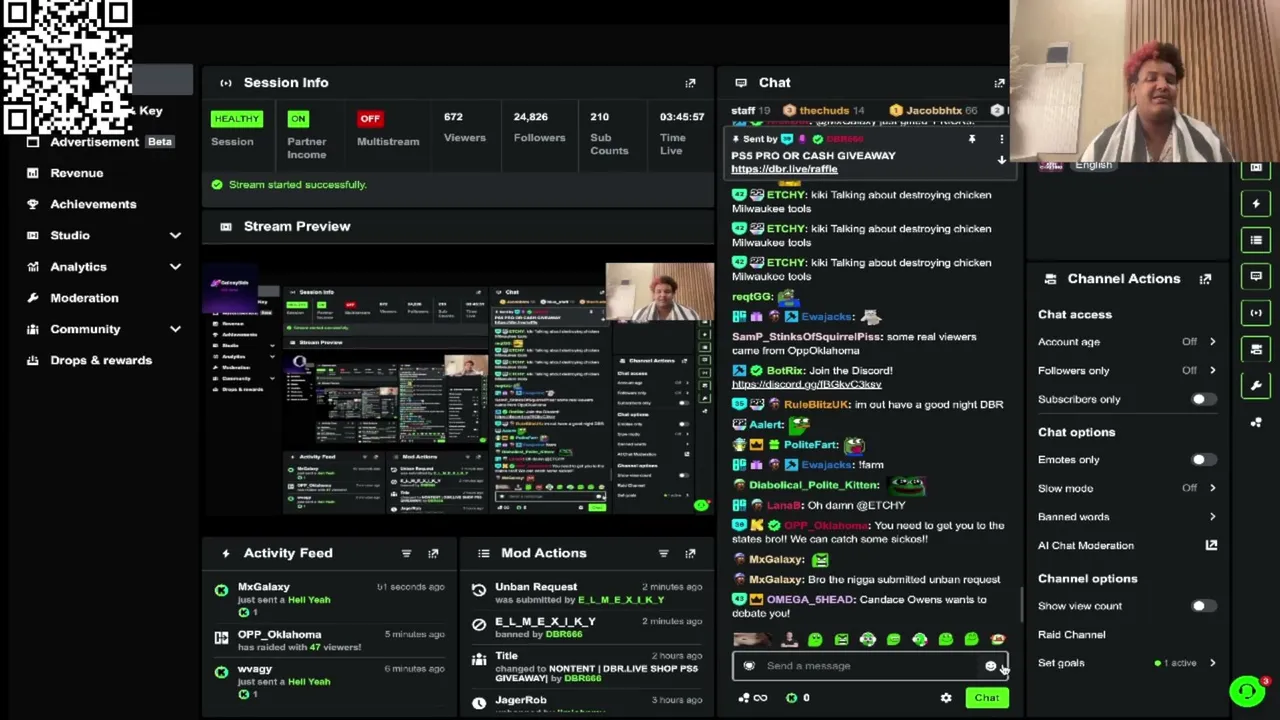The image size is (1280, 720).
Task: Filter the Mod Actions list
Action: coord(663,553)
